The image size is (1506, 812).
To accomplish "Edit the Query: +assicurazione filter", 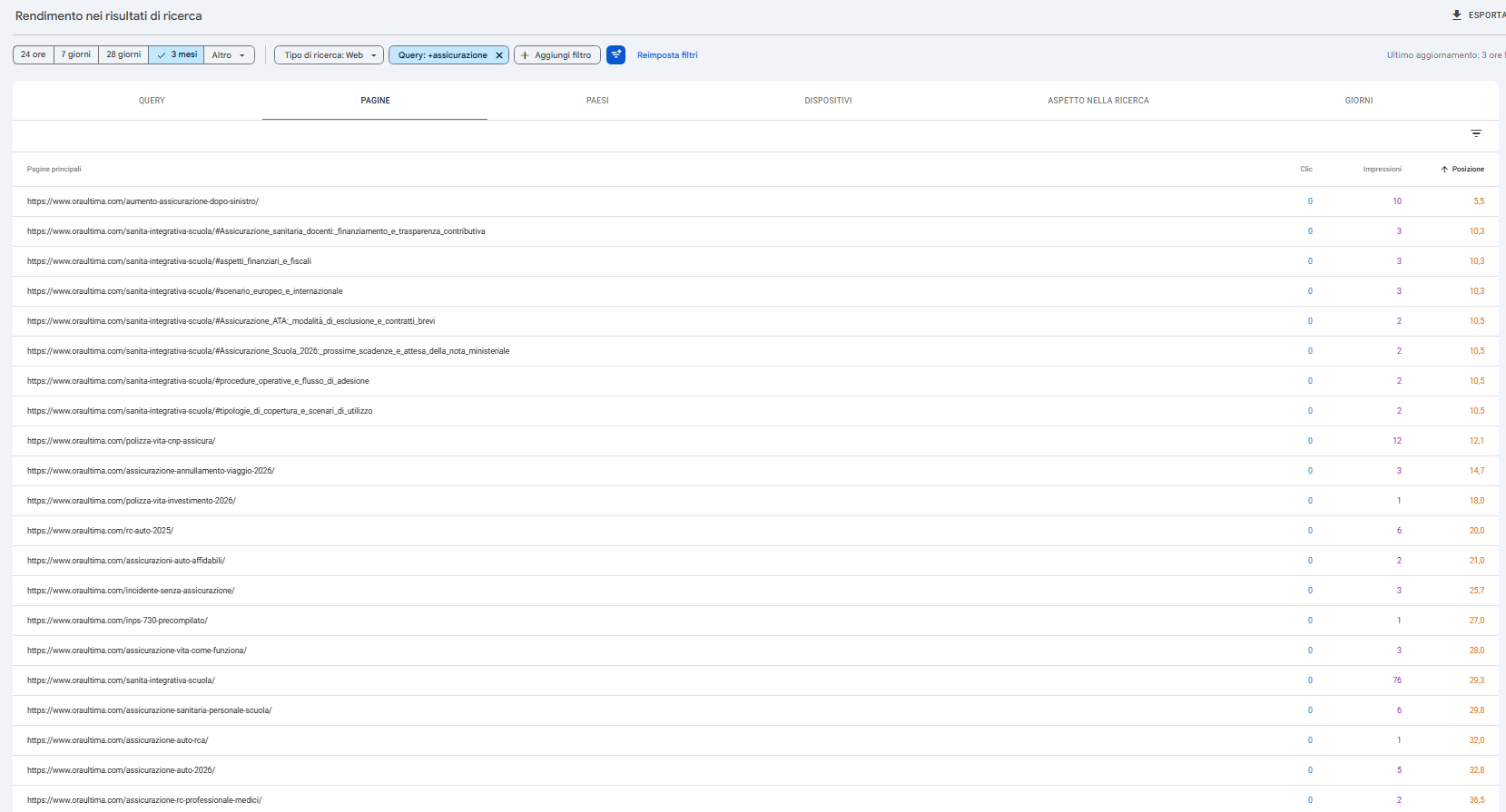I will click(x=442, y=55).
